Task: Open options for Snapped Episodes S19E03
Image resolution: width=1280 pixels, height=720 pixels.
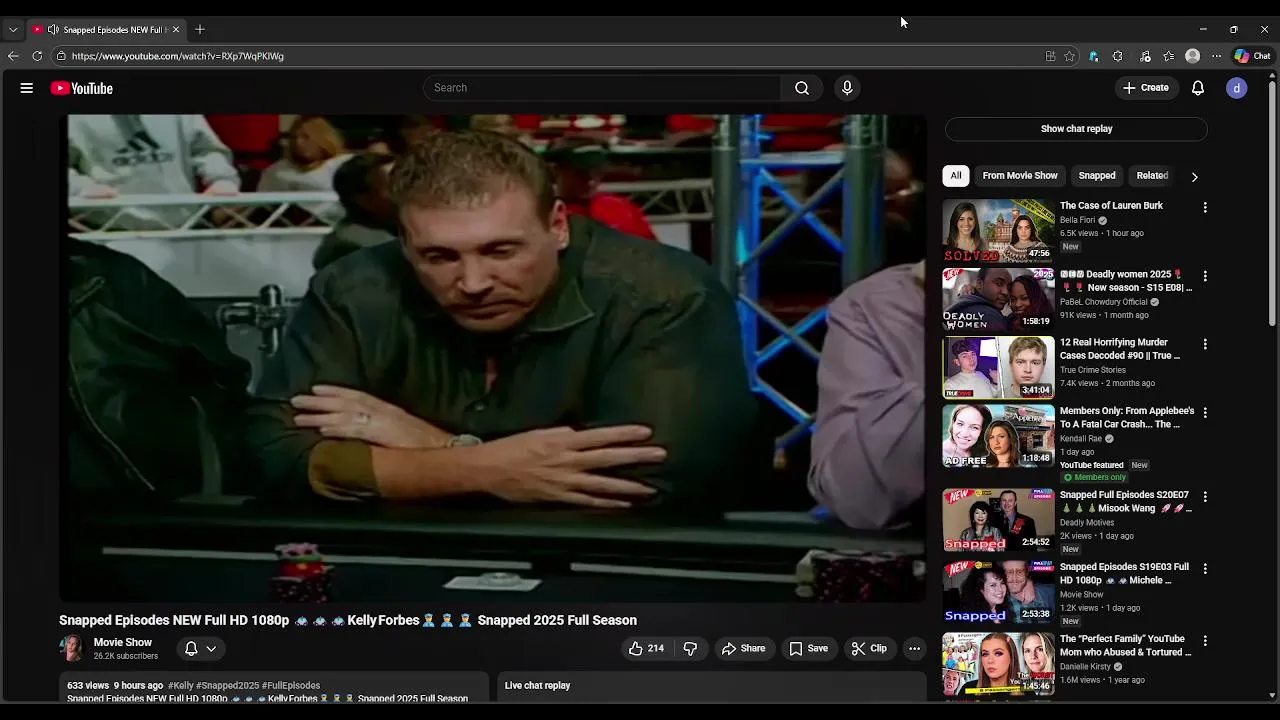Action: tap(1205, 568)
